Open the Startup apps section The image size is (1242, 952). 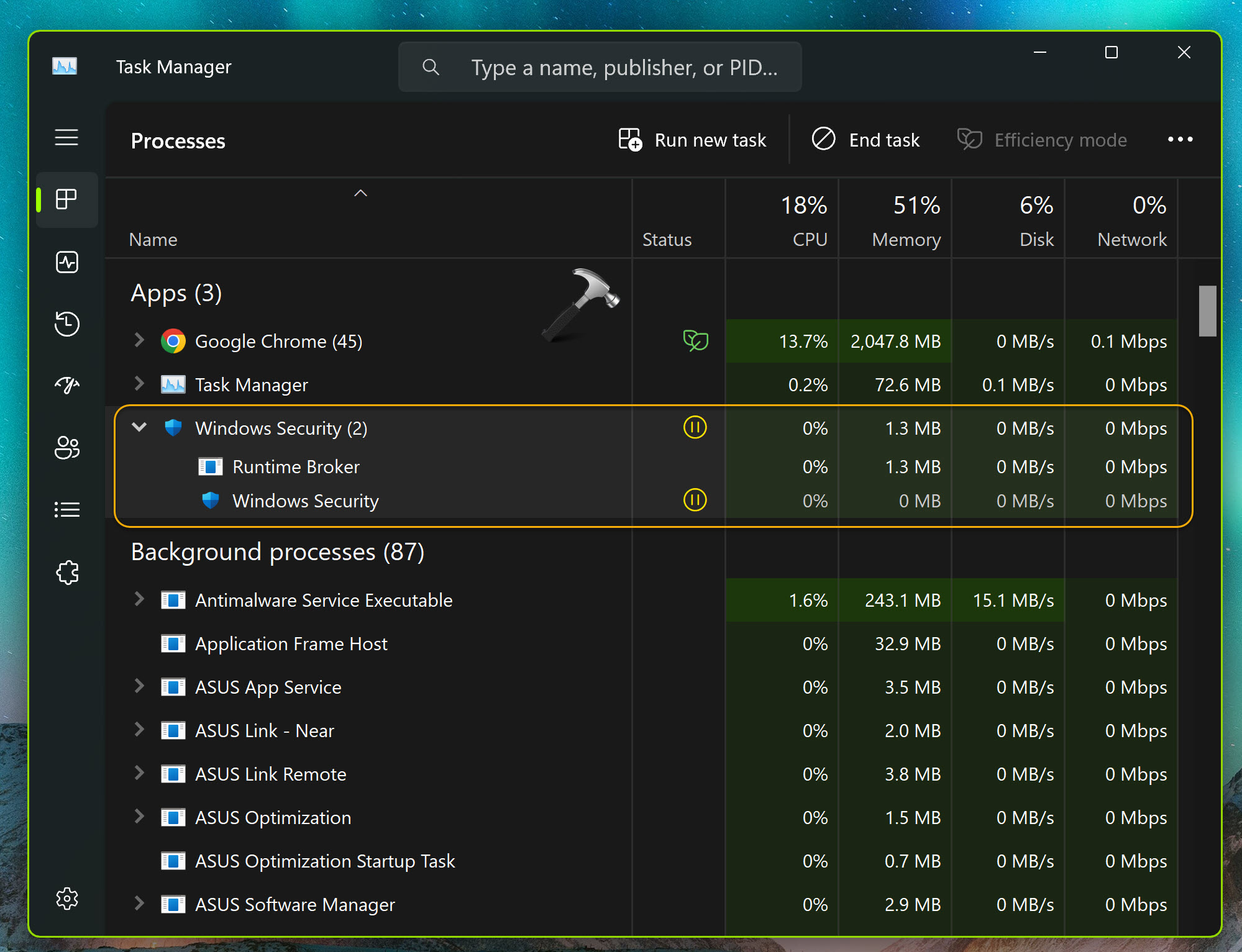[67, 386]
